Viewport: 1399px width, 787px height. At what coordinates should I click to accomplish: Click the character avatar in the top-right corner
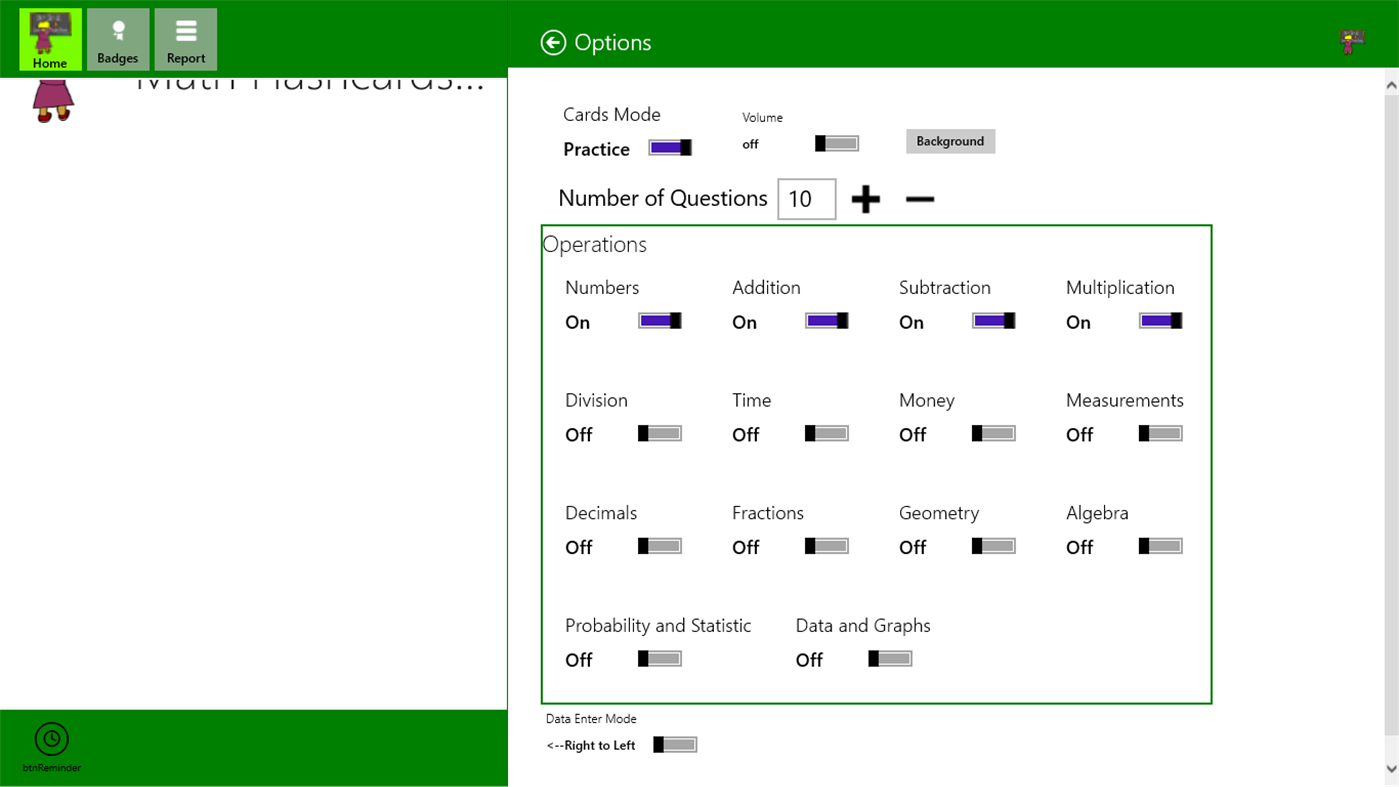pos(1352,40)
